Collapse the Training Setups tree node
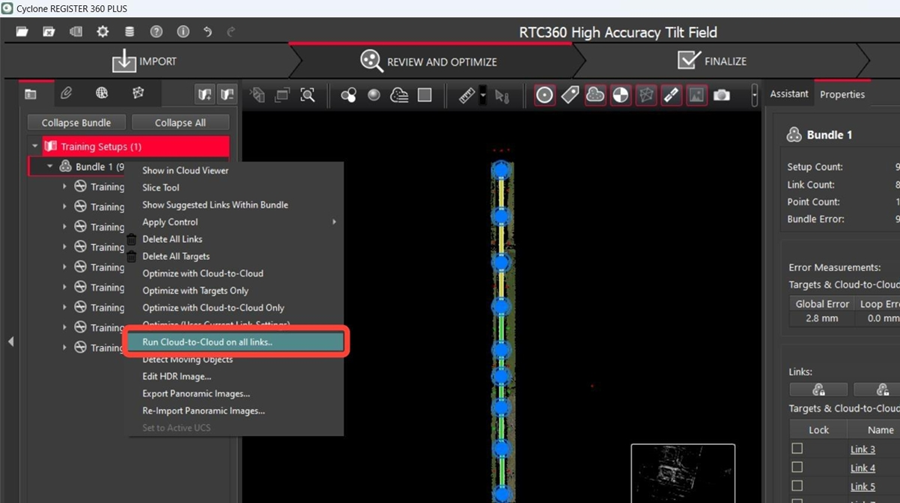The image size is (900, 503). click(35, 147)
